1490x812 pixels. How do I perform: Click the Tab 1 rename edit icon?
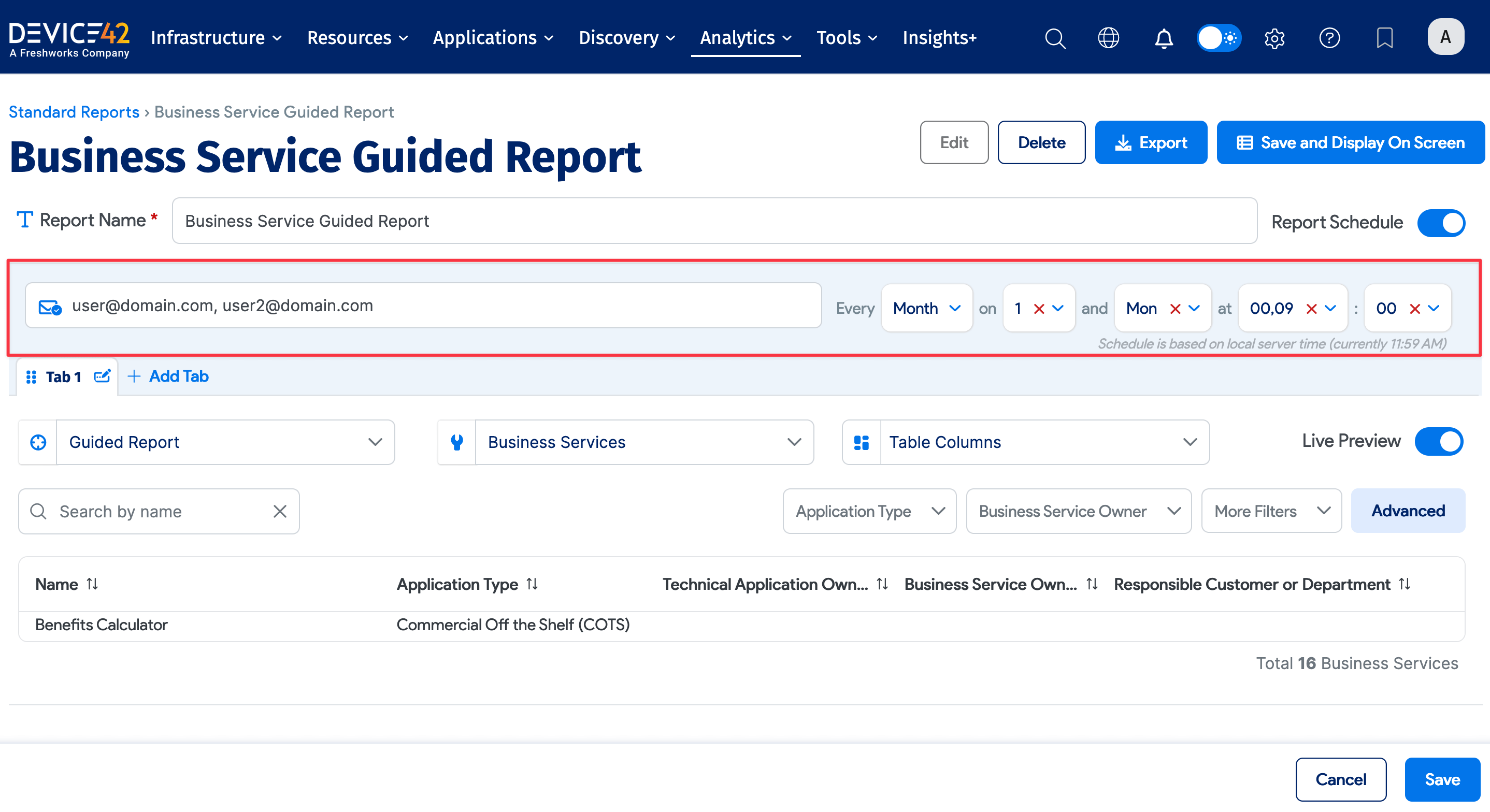coord(102,376)
